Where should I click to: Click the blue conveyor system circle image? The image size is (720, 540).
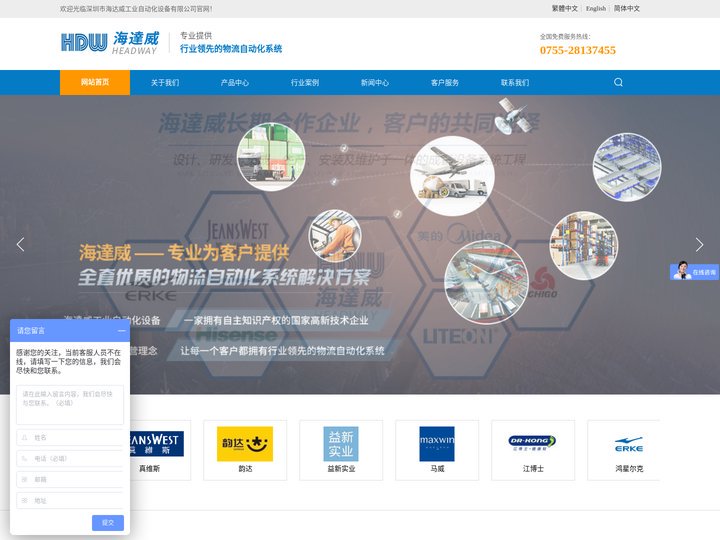pos(627,167)
